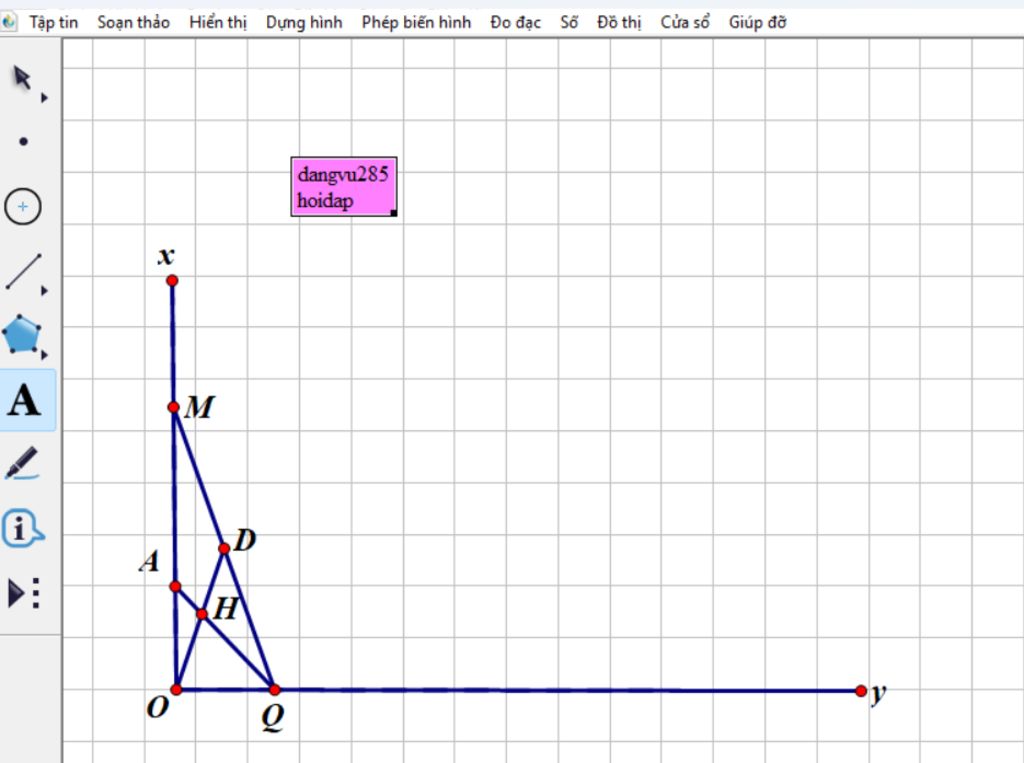Click the label Q text
This screenshot has height=763, width=1024.
(x=273, y=718)
